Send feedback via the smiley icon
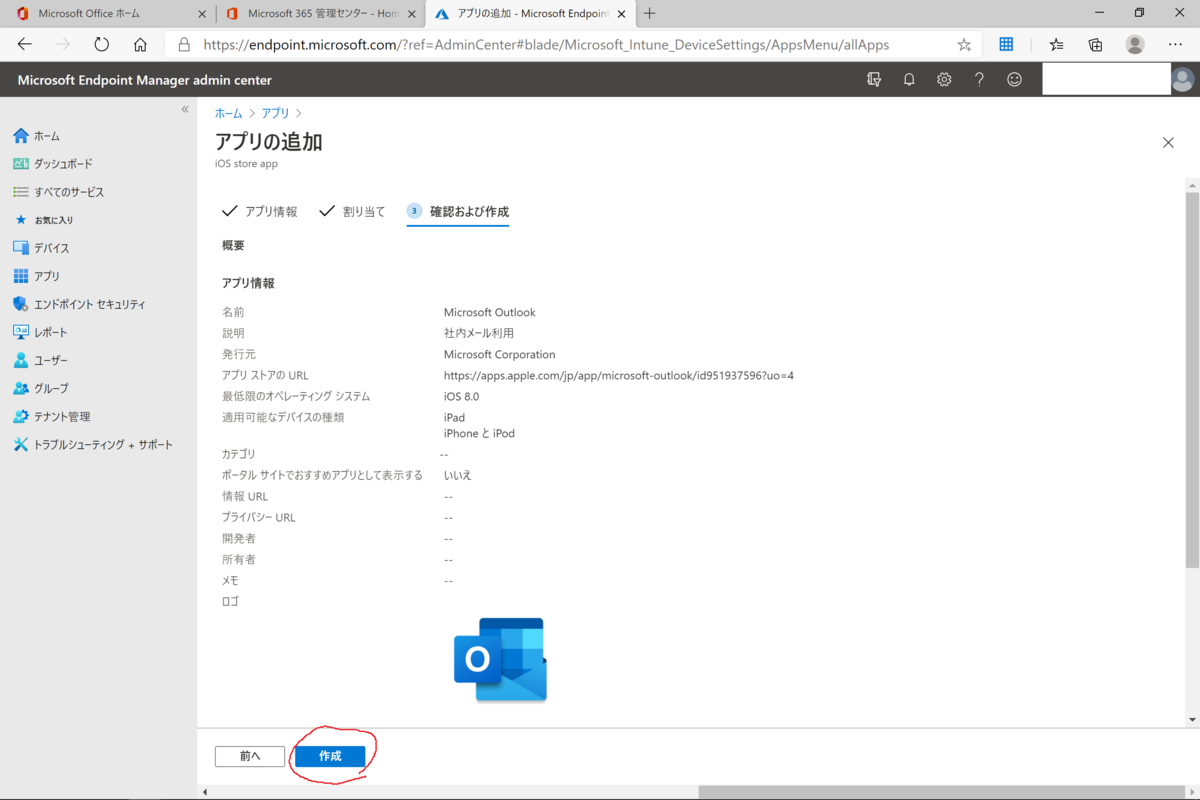 point(1014,79)
